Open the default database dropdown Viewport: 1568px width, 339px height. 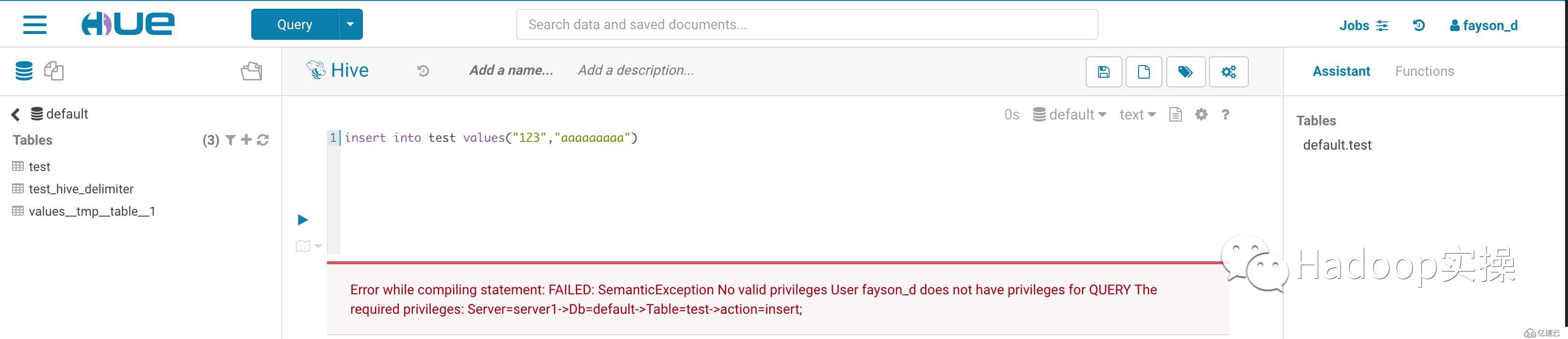[1069, 115]
